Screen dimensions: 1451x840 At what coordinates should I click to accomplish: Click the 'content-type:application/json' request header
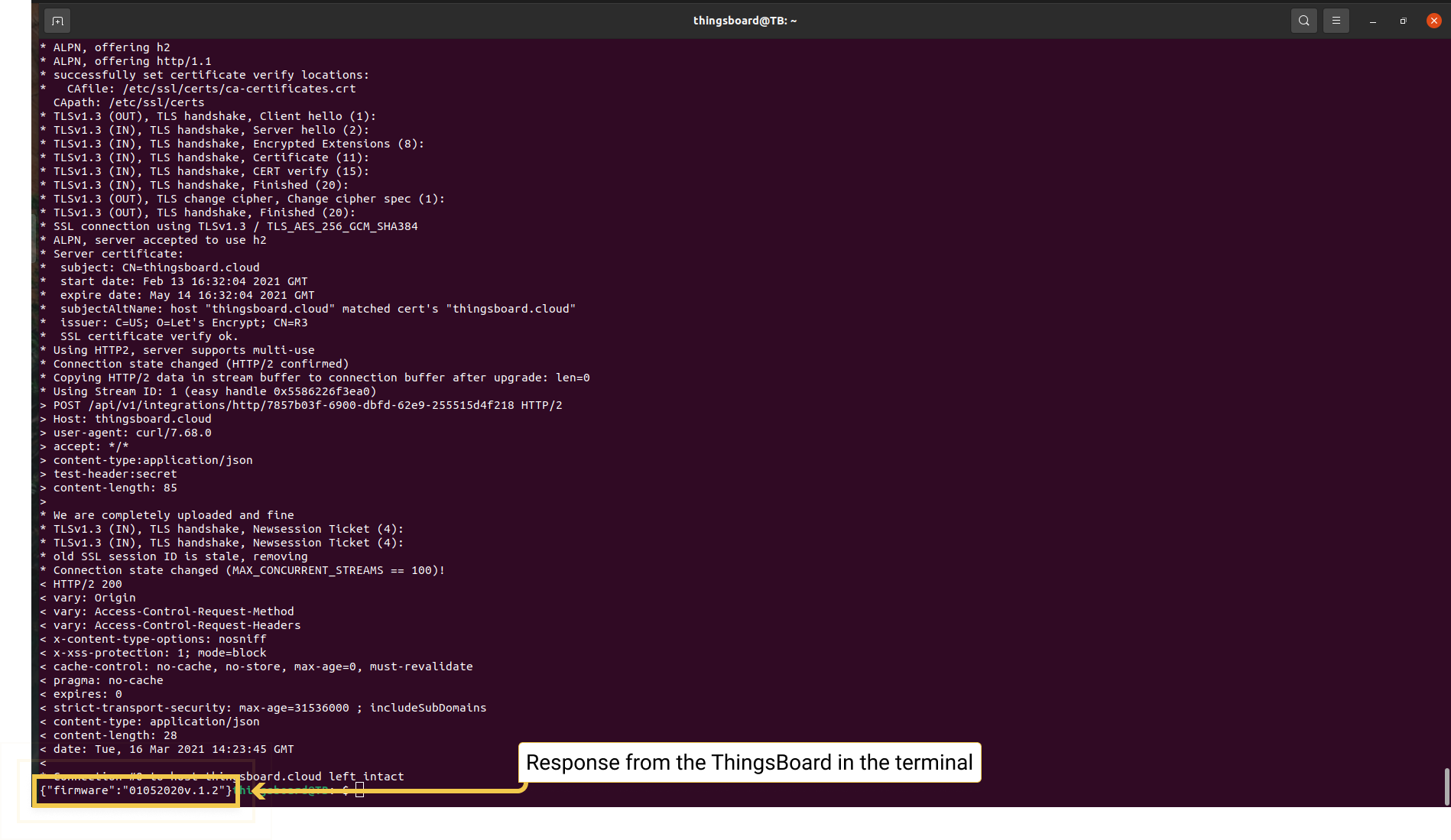[147, 460]
